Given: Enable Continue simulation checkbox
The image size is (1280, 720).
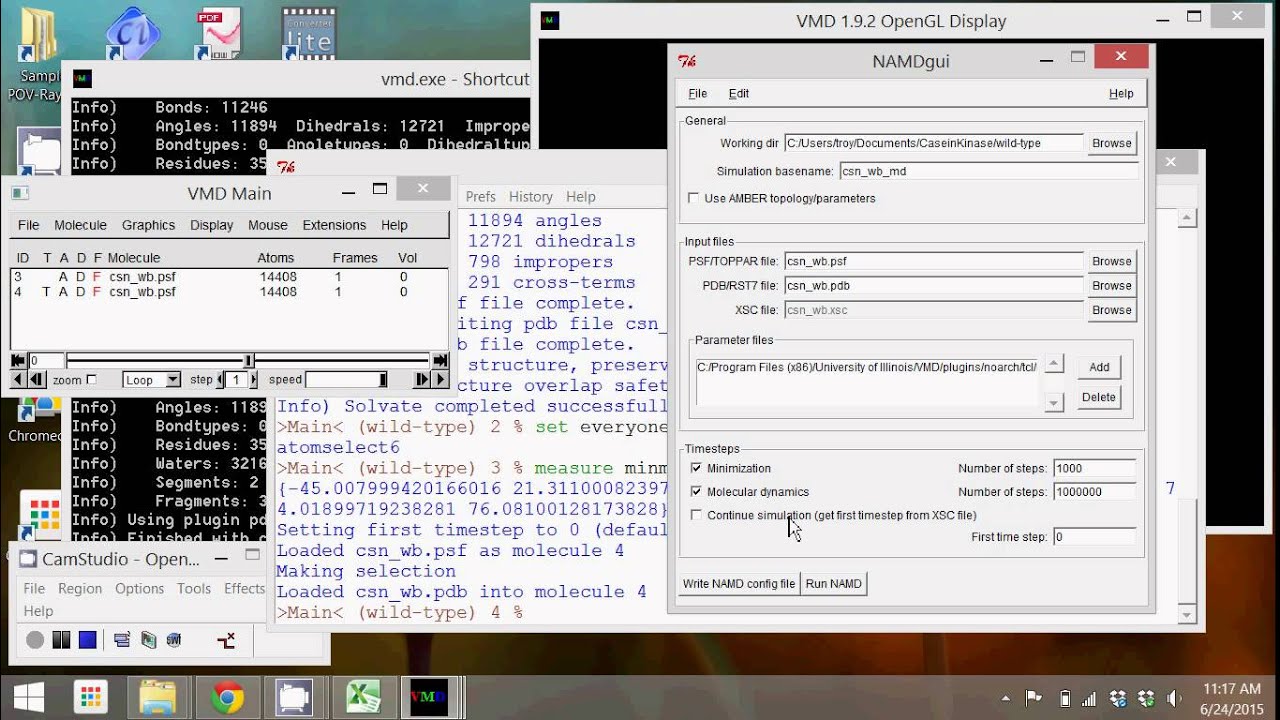Looking at the screenshot, I should click(696, 515).
